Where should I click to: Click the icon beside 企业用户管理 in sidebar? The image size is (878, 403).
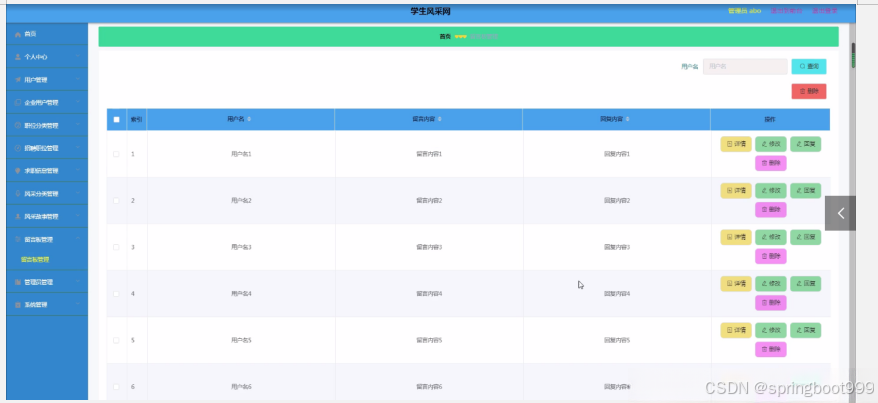18,103
